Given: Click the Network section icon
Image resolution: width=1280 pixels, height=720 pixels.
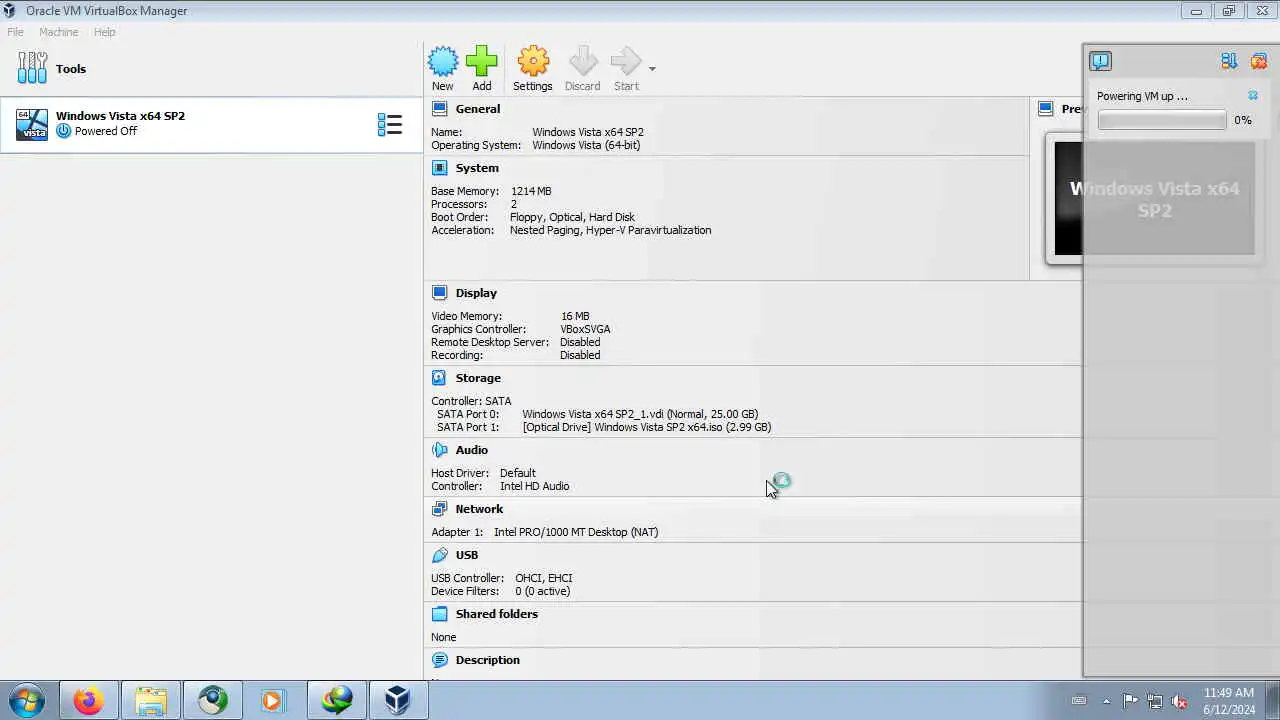Looking at the screenshot, I should (x=439, y=509).
